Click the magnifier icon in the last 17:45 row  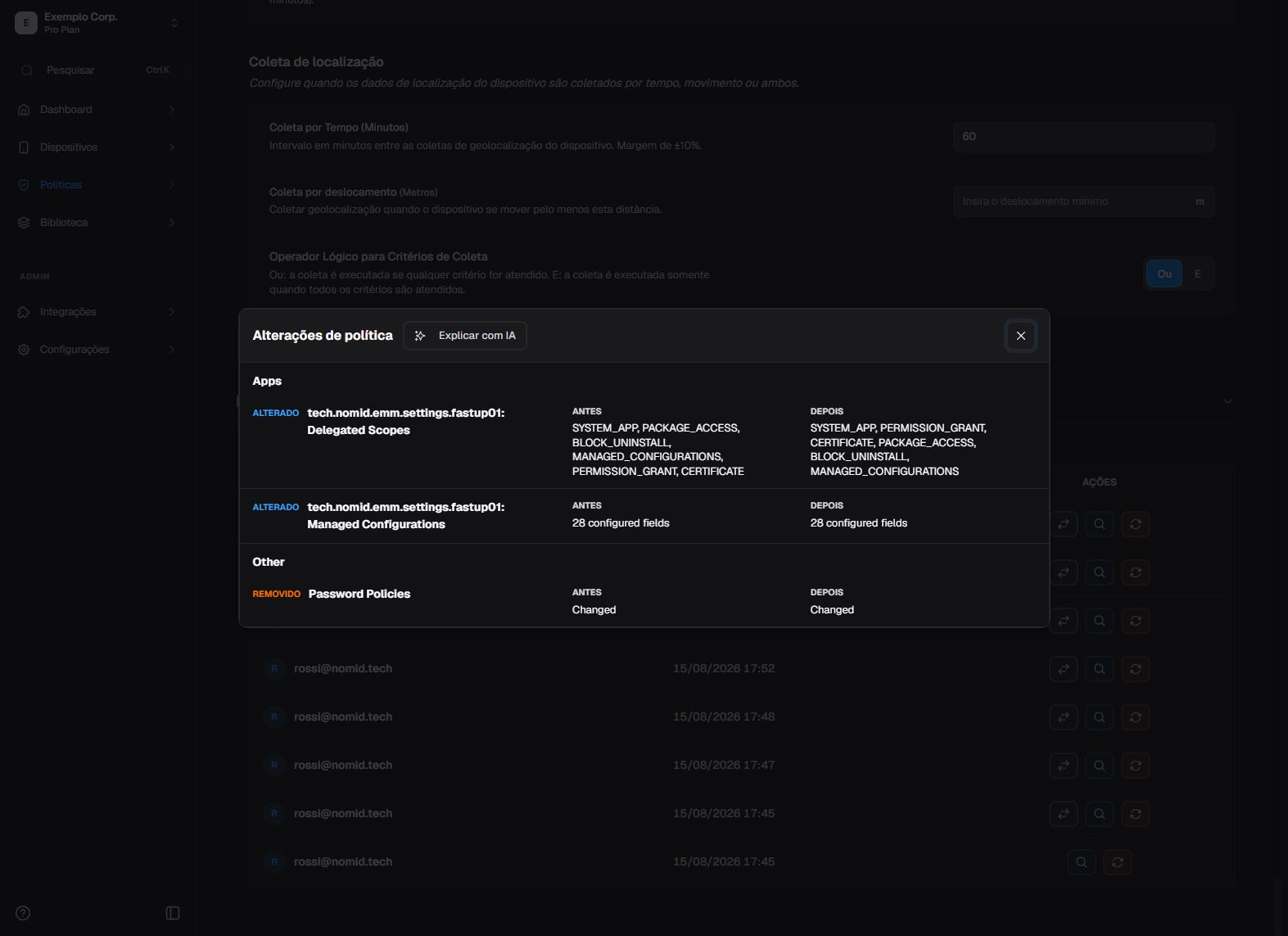pyautogui.click(x=1081, y=862)
